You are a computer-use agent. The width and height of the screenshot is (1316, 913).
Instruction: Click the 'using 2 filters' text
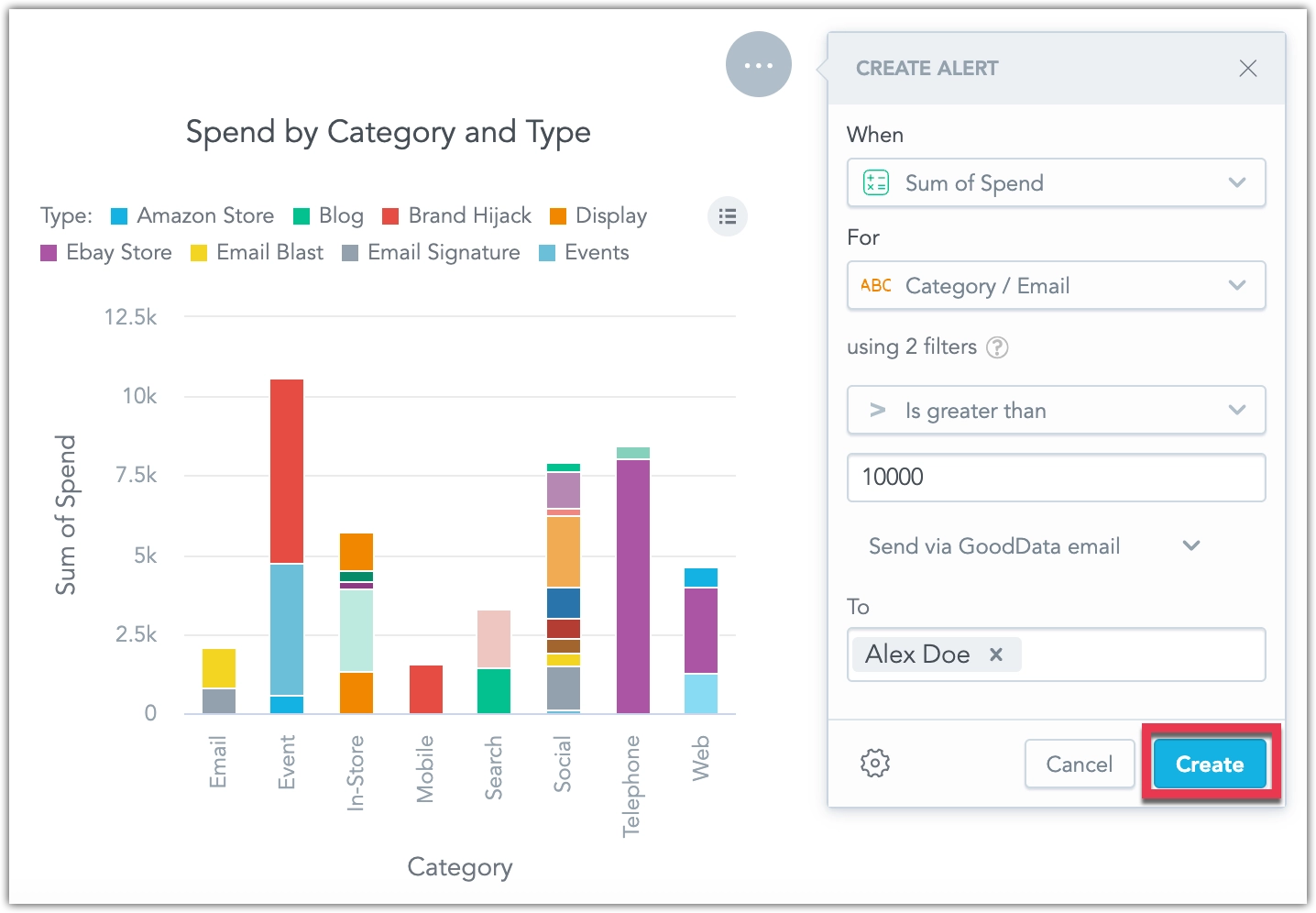pyautogui.click(x=912, y=346)
